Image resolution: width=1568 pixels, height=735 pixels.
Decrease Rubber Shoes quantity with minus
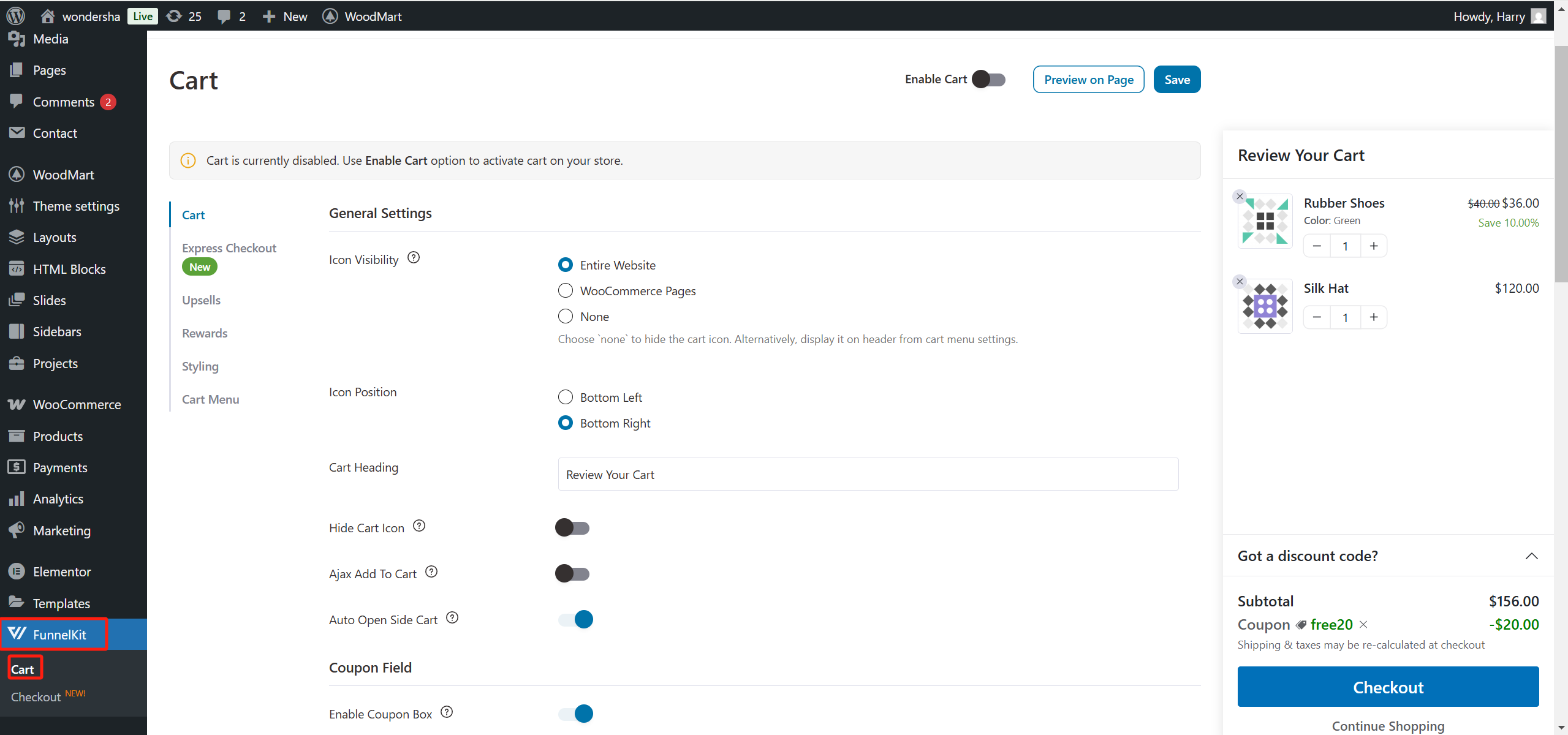[1317, 246]
